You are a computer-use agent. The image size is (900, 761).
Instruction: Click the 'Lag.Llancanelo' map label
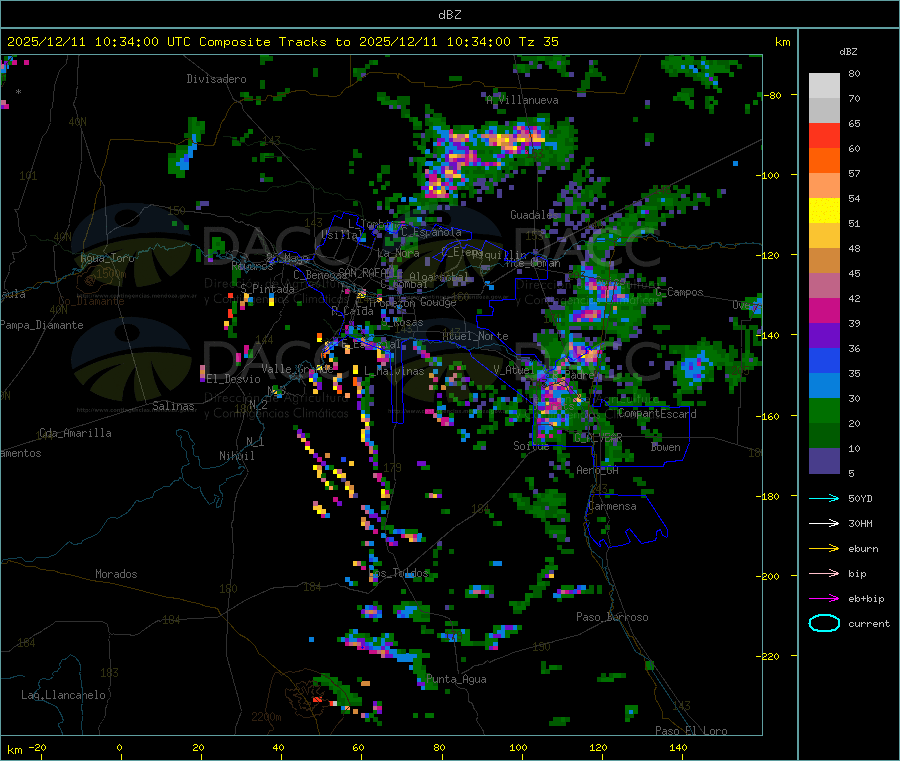click(63, 695)
